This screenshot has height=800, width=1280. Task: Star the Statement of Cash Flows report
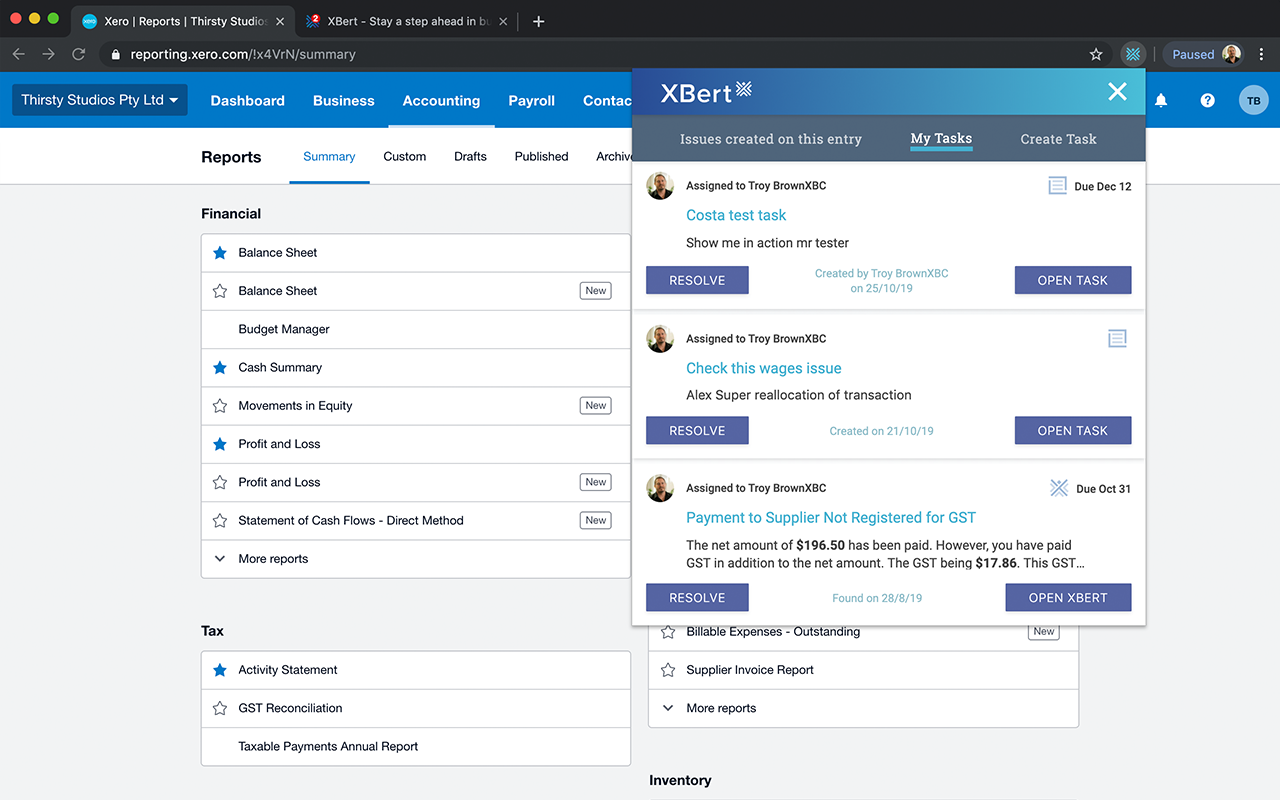[x=220, y=521]
